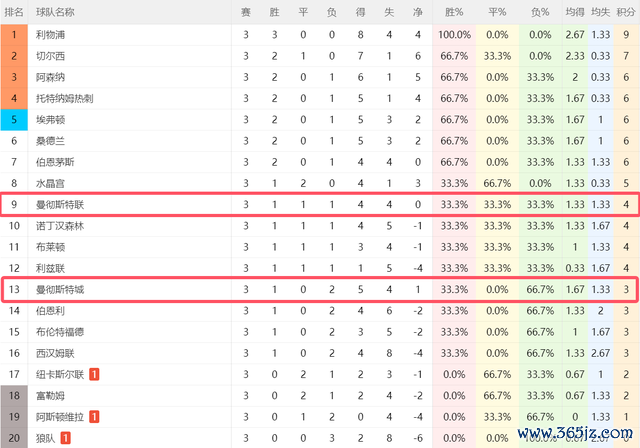
Task: Click the red card badge beside 阿斯顿维拉
Action: (94, 417)
